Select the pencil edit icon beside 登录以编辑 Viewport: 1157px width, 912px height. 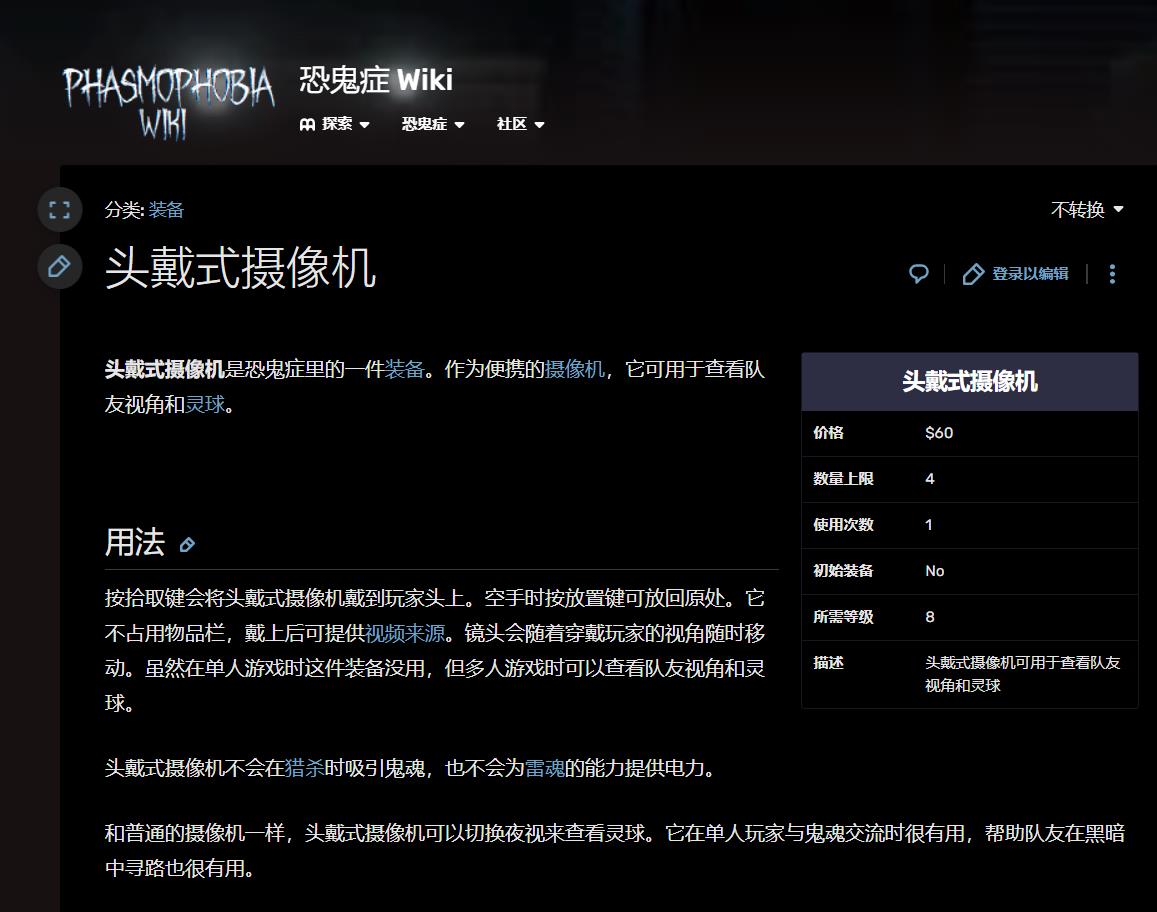pos(973,273)
